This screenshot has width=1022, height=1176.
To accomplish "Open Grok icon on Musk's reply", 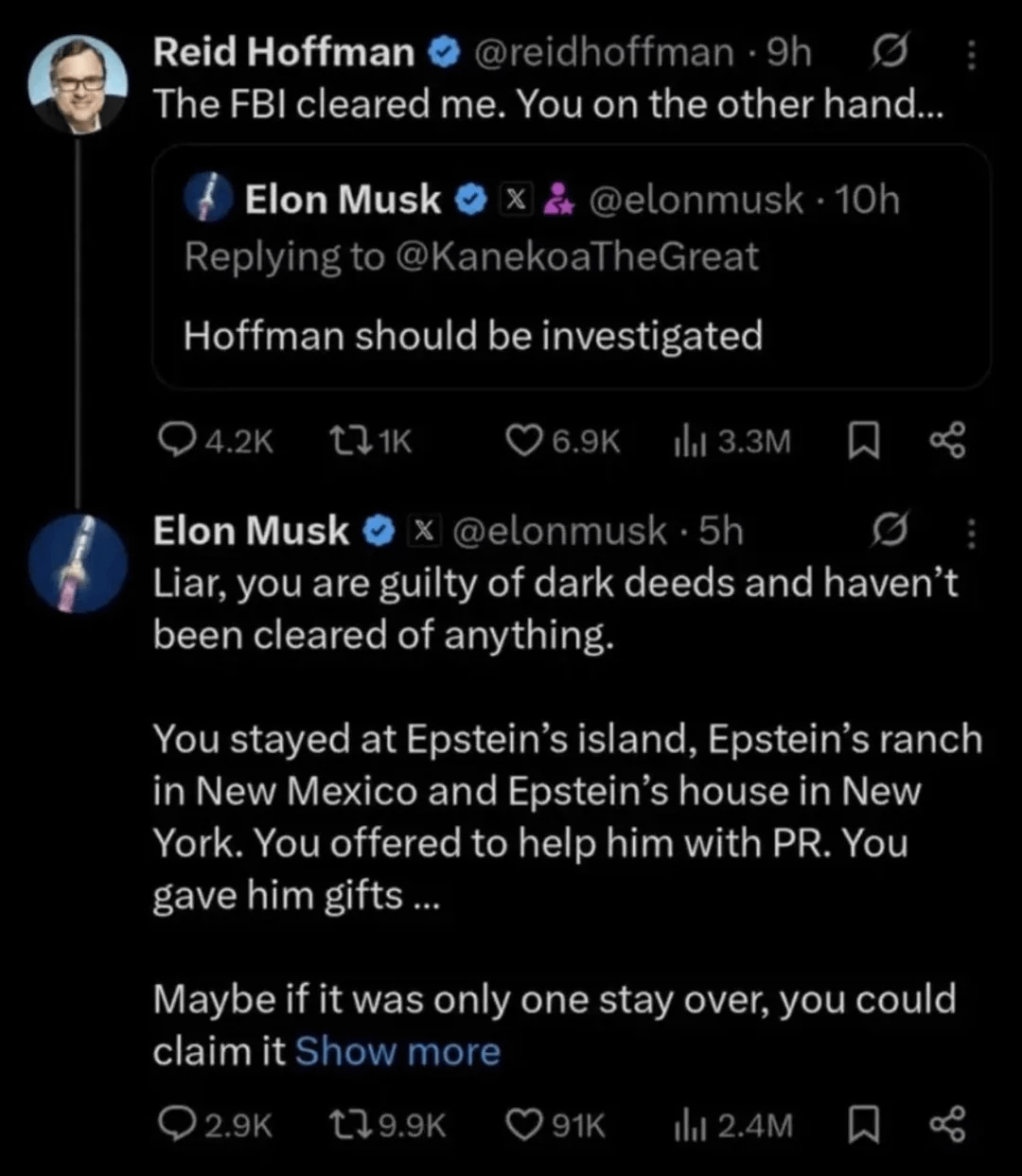I will click(x=890, y=532).
